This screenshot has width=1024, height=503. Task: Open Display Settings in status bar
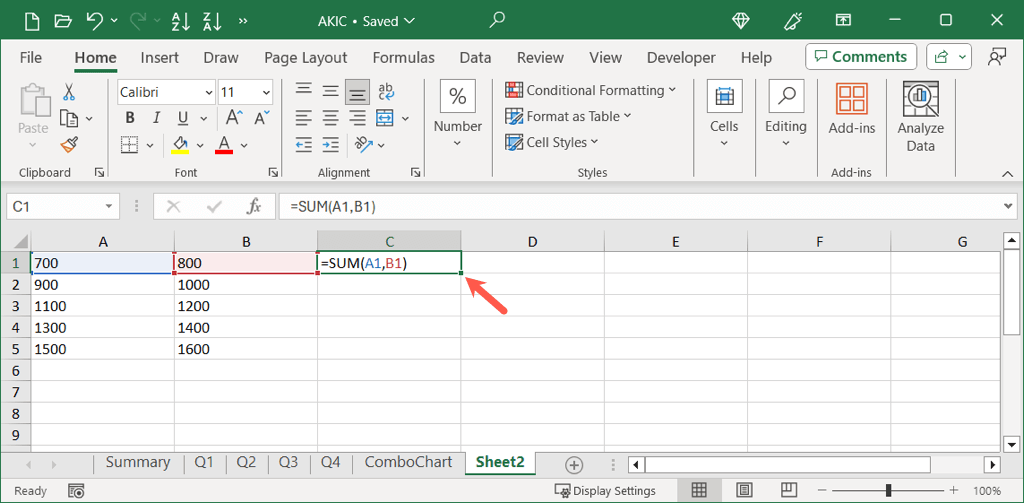tap(605, 491)
